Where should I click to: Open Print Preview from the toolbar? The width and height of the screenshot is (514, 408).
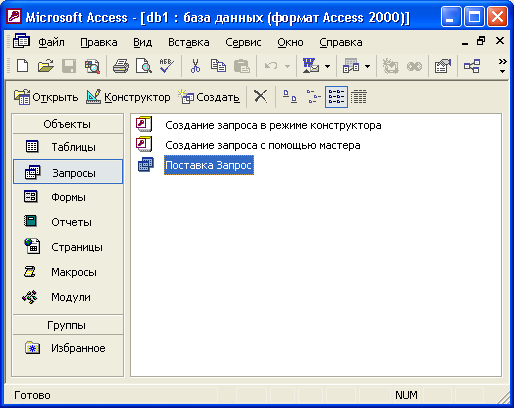click(144, 66)
